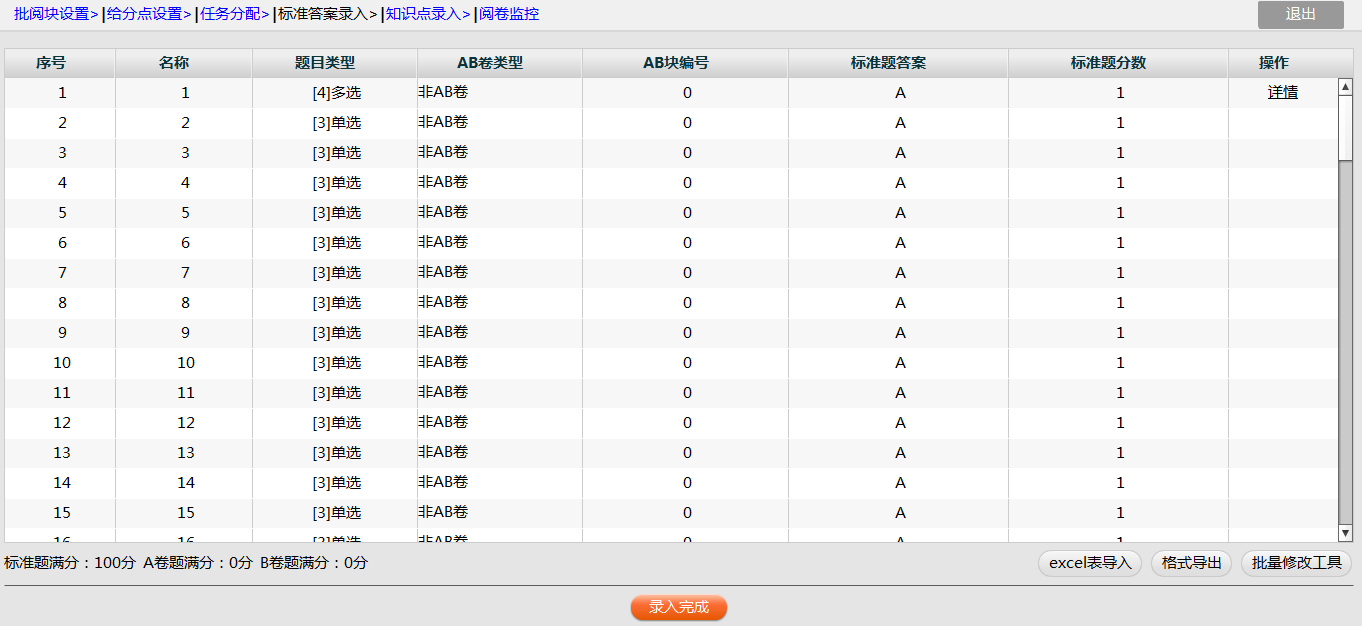This screenshot has width=1362, height=626.
Task: Open 详情 link for row 1
Action: coord(1282,92)
